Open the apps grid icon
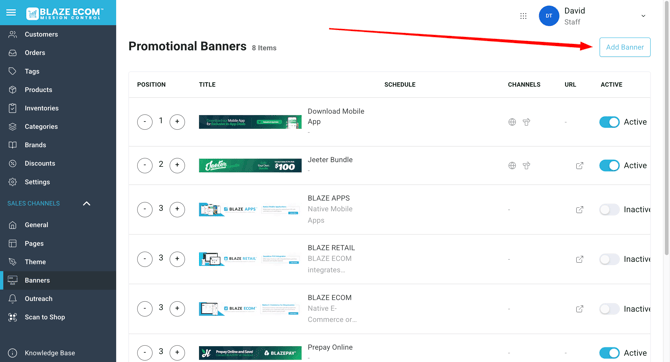This screenshot has height=362, width=670. pyautogui.click(x=523, y=16)
